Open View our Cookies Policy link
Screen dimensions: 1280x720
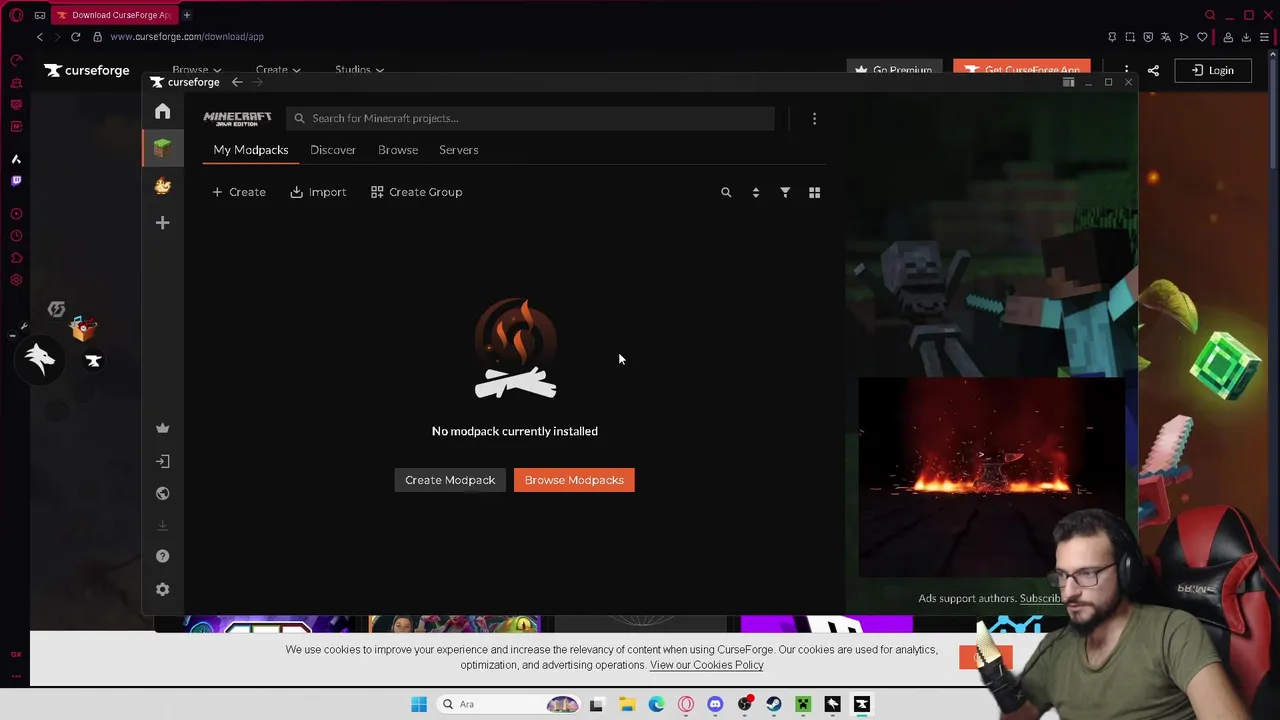pos(706,665)
